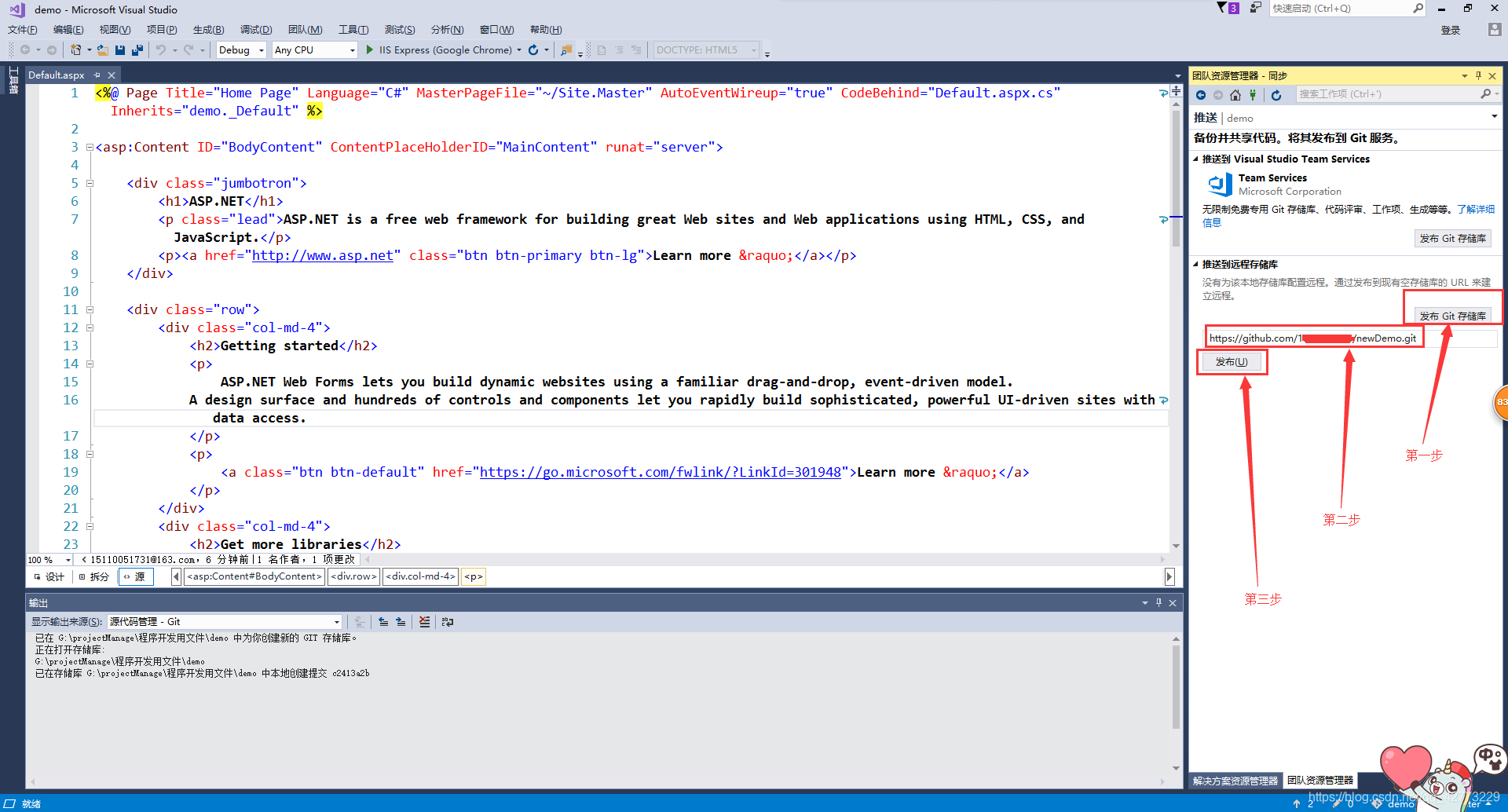Collapse 推送到 Visual Studio Team Services section

[x=1196, y=159]
